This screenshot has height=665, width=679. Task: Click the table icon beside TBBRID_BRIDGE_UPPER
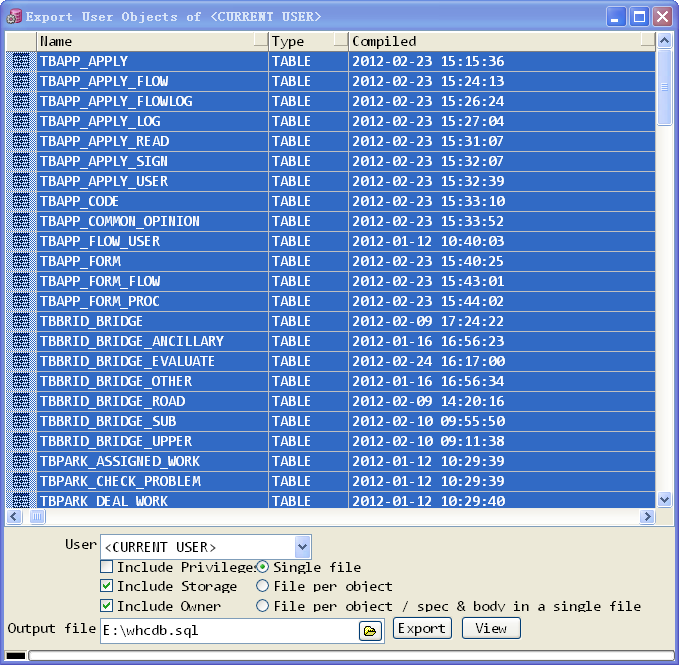tap(21, 441)
